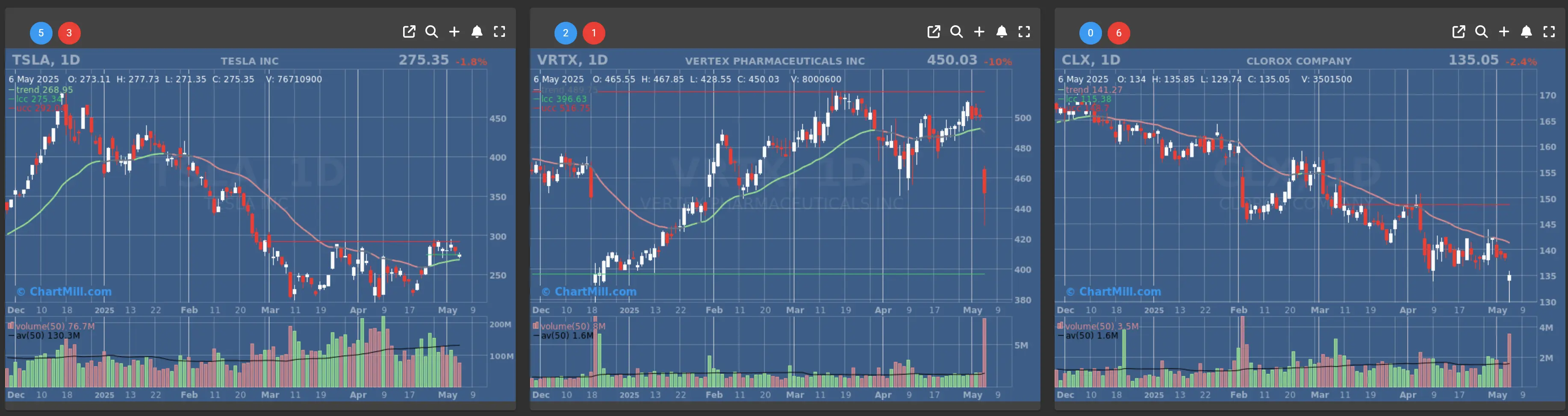This screenshot has width=1568, height=416.
Task: Maximize the VRTX chart to fullscreen
Action: [1024, 32]
